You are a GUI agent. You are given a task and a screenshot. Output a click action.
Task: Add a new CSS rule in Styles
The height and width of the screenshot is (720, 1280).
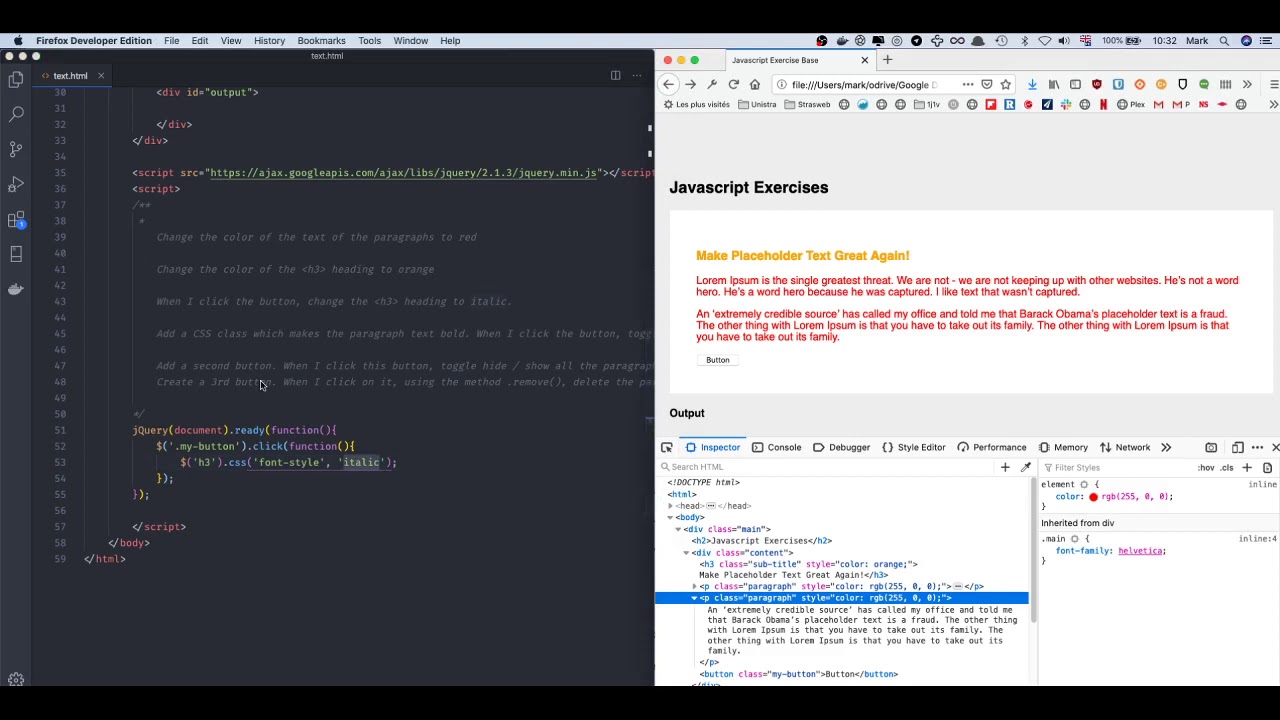(x=1247, y=468)
